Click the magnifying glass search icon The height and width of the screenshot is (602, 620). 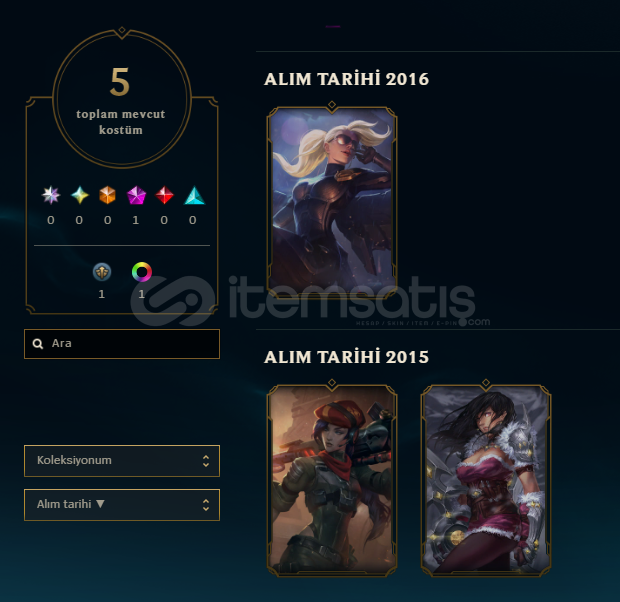coord(38,343)
